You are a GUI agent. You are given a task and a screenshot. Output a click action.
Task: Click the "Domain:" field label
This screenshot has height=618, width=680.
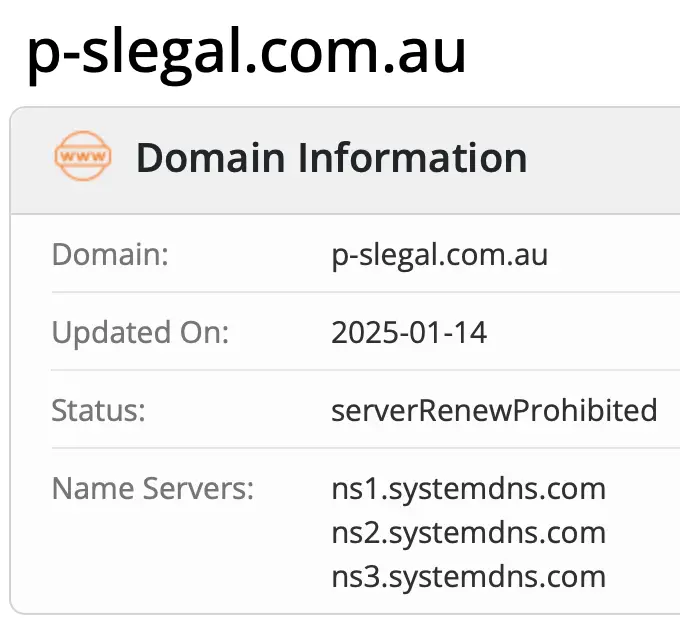110,255
